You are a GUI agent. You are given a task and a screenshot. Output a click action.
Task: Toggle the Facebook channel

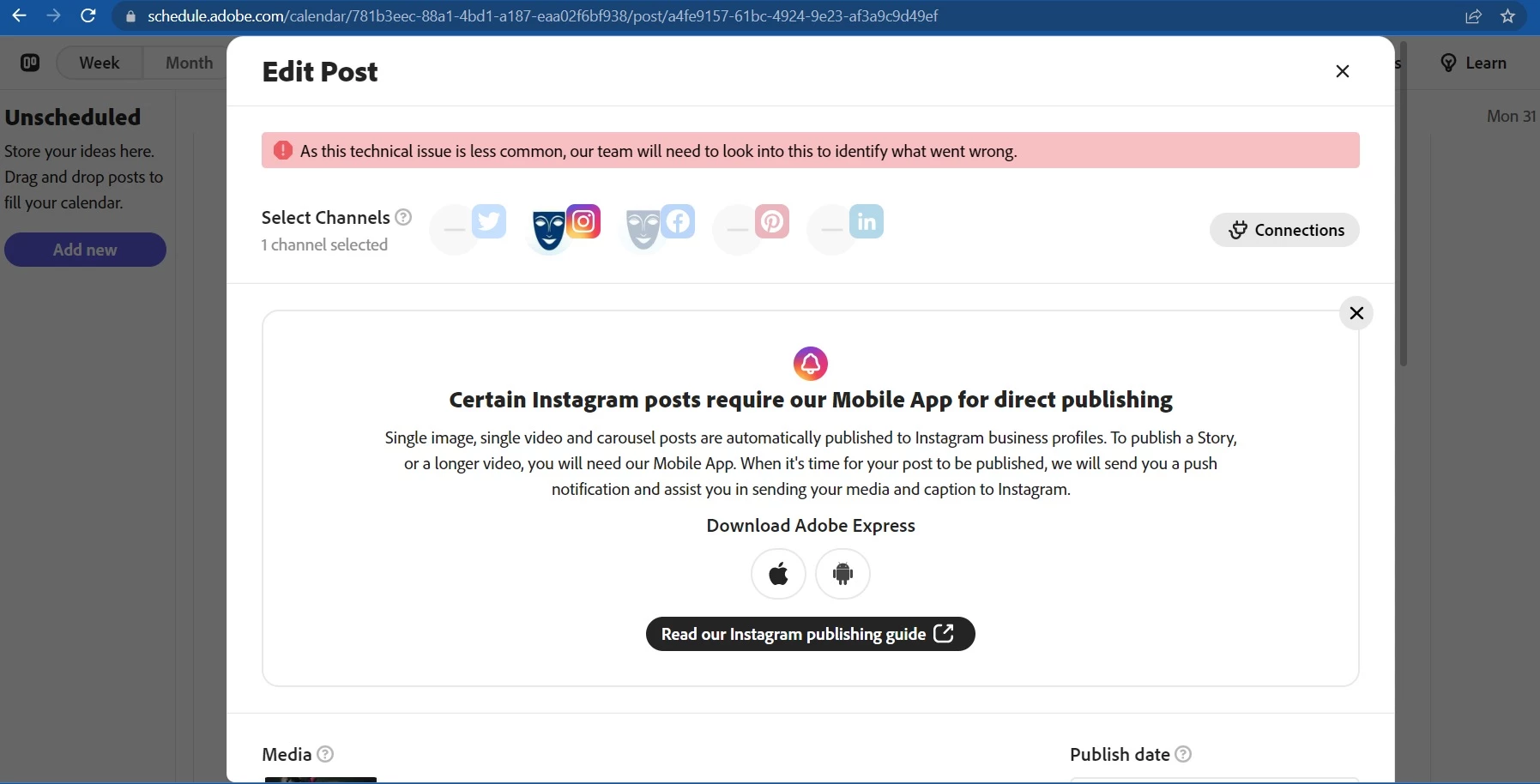(657, 228)
